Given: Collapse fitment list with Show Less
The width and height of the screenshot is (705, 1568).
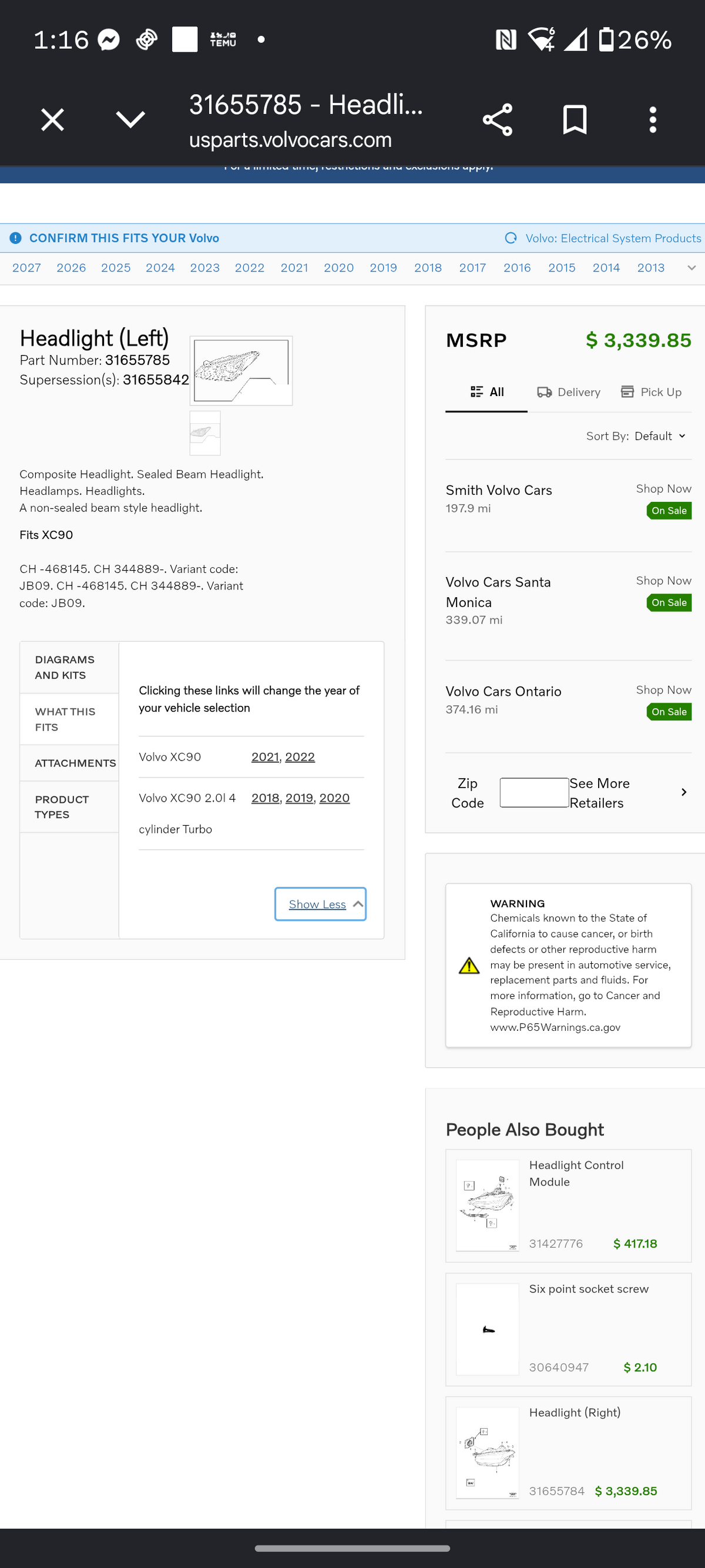Looking at the screenshot, I should 321,904.
